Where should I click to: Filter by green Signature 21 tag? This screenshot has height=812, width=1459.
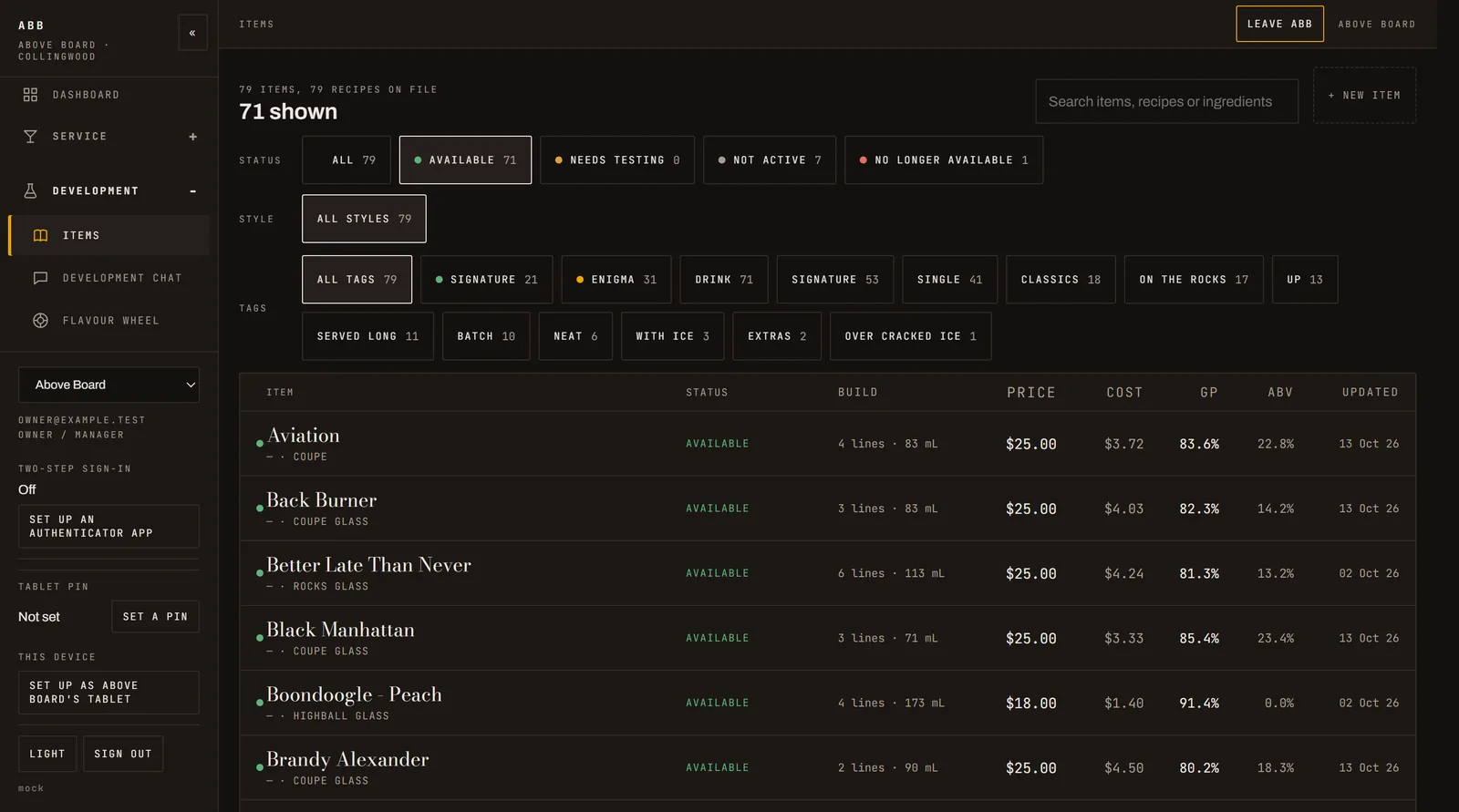coord(487,280)
